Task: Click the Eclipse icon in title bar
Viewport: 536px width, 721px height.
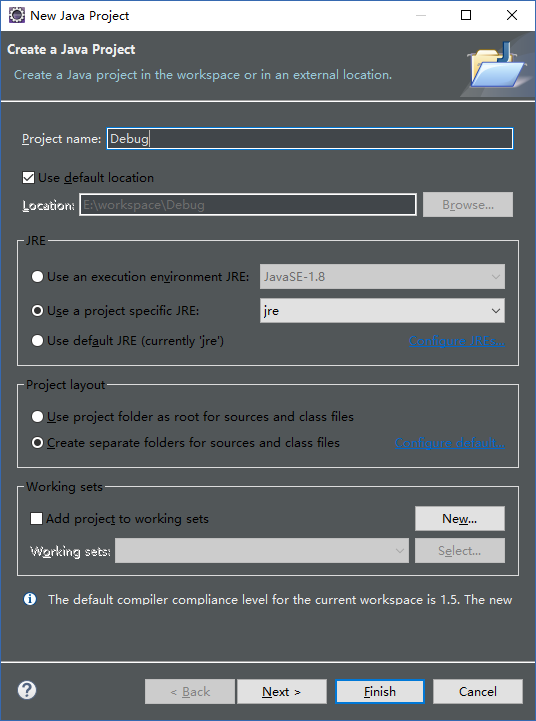Action: (17, 15)
